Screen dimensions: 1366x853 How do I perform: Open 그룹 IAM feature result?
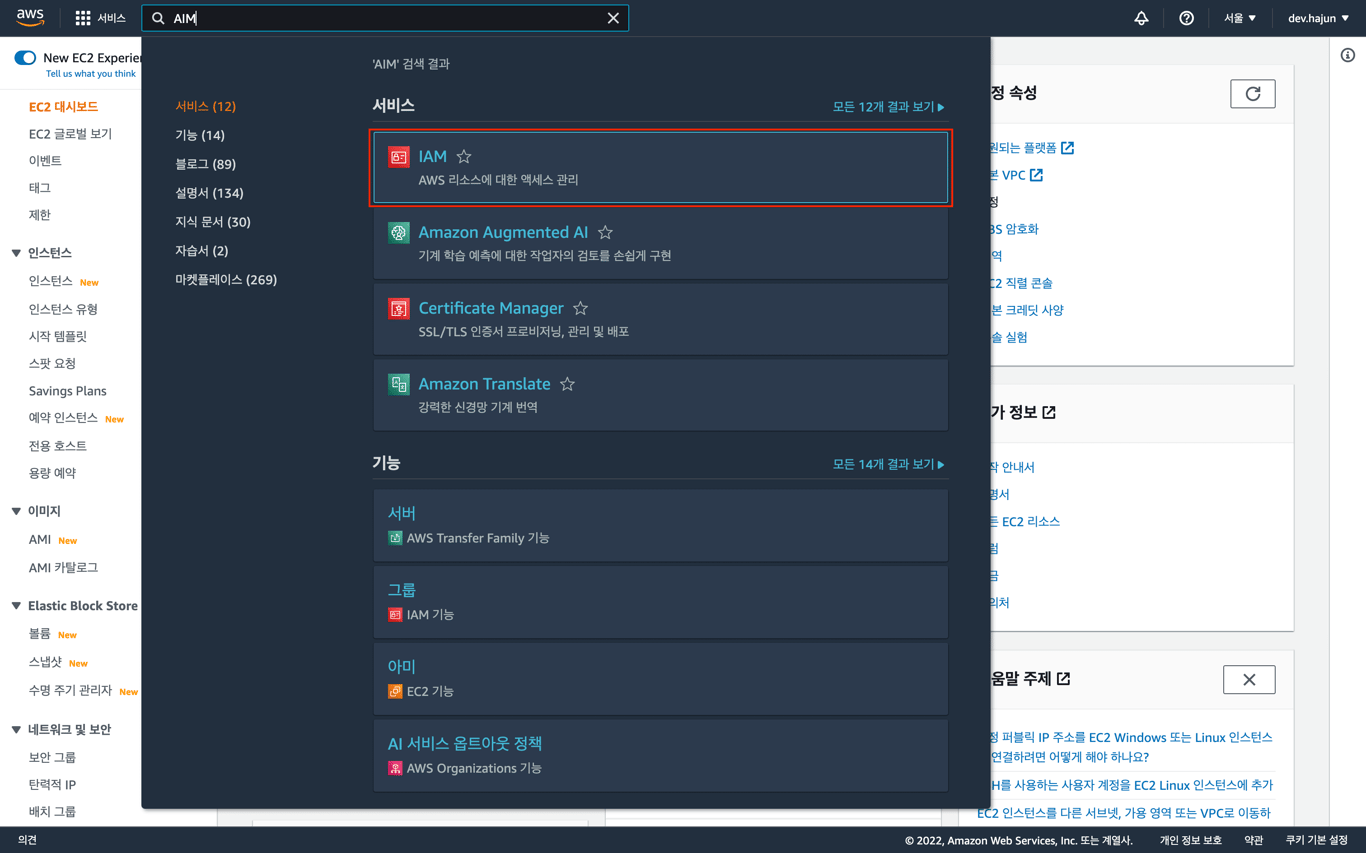coord(660,602)
